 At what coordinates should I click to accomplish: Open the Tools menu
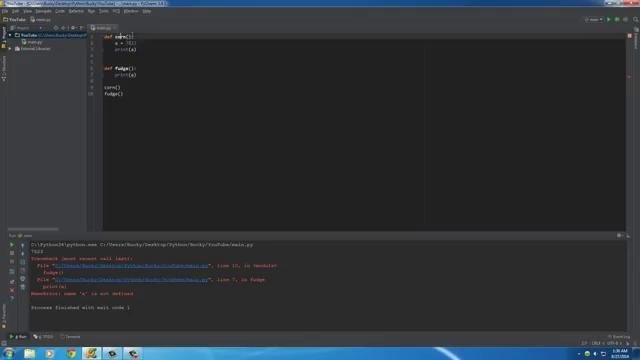click(x=104, y=11)
